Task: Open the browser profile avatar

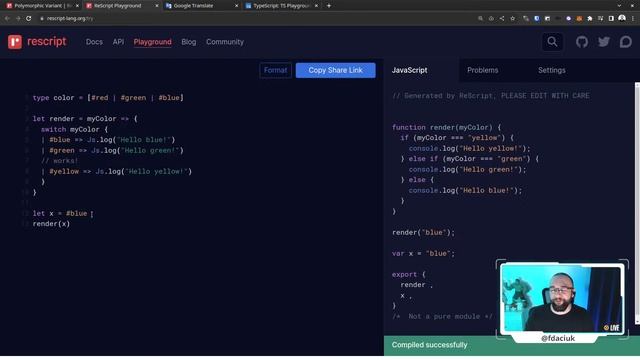Action: pyautogui.click(x=622, y=18)
